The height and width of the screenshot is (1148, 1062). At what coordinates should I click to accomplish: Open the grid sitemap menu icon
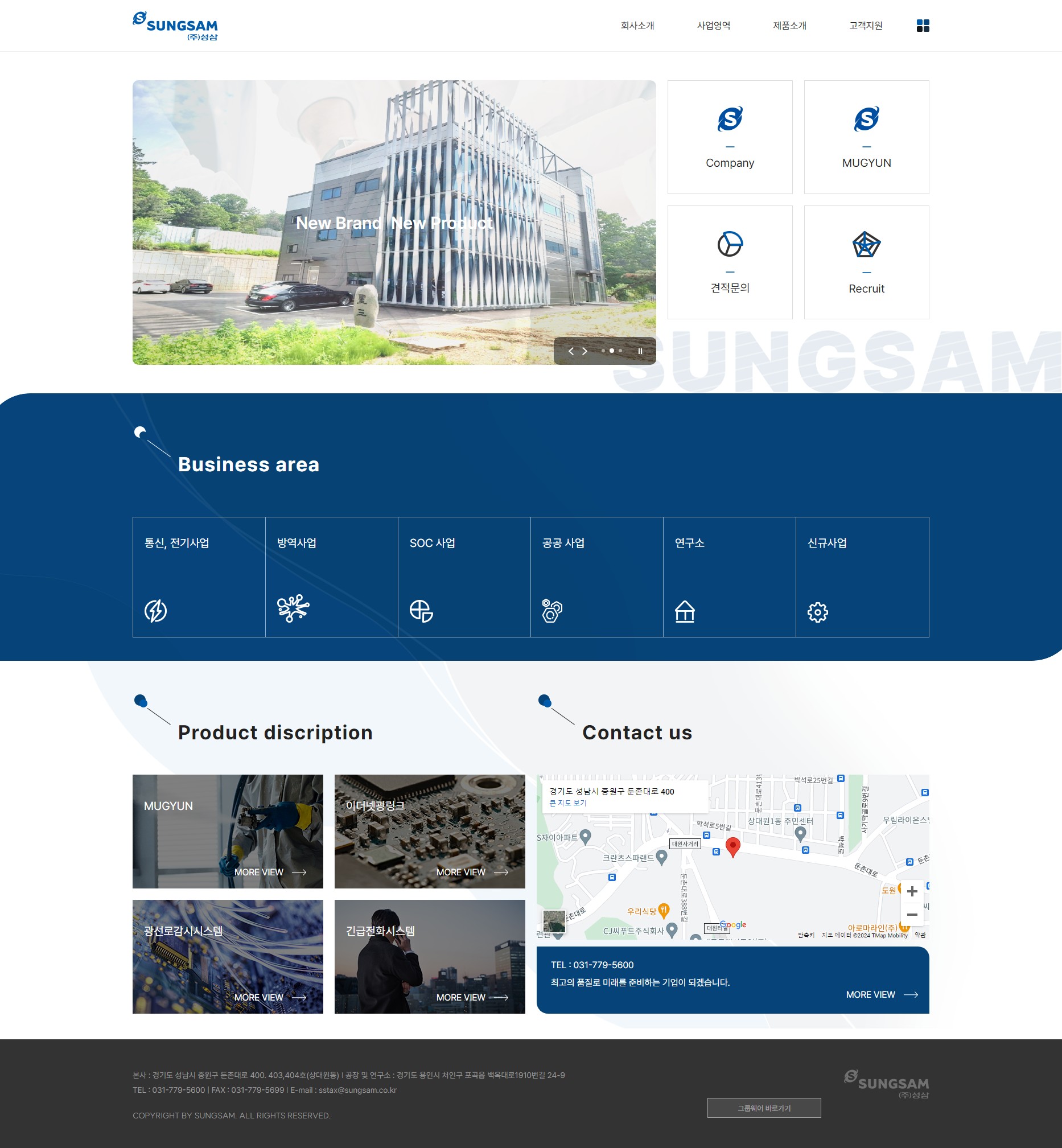pos(923,25)
